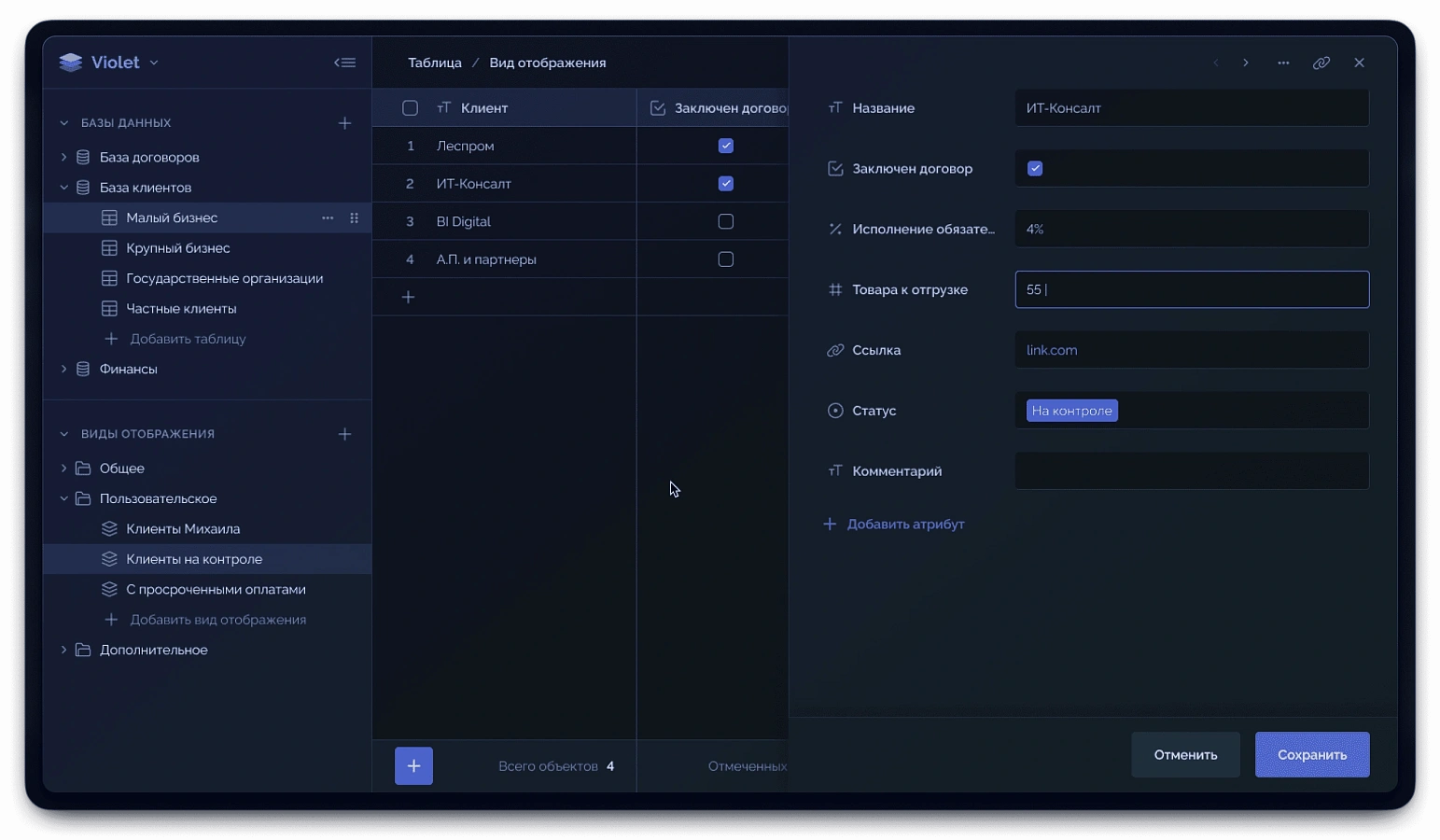Click the Сохранить button
1440x840 pixels.
(1312, 754)
